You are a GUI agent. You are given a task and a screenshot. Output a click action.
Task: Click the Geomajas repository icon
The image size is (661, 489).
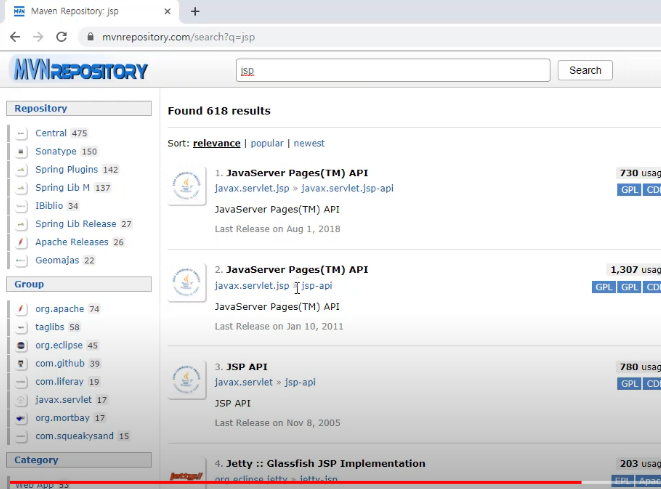pos(21,261)
